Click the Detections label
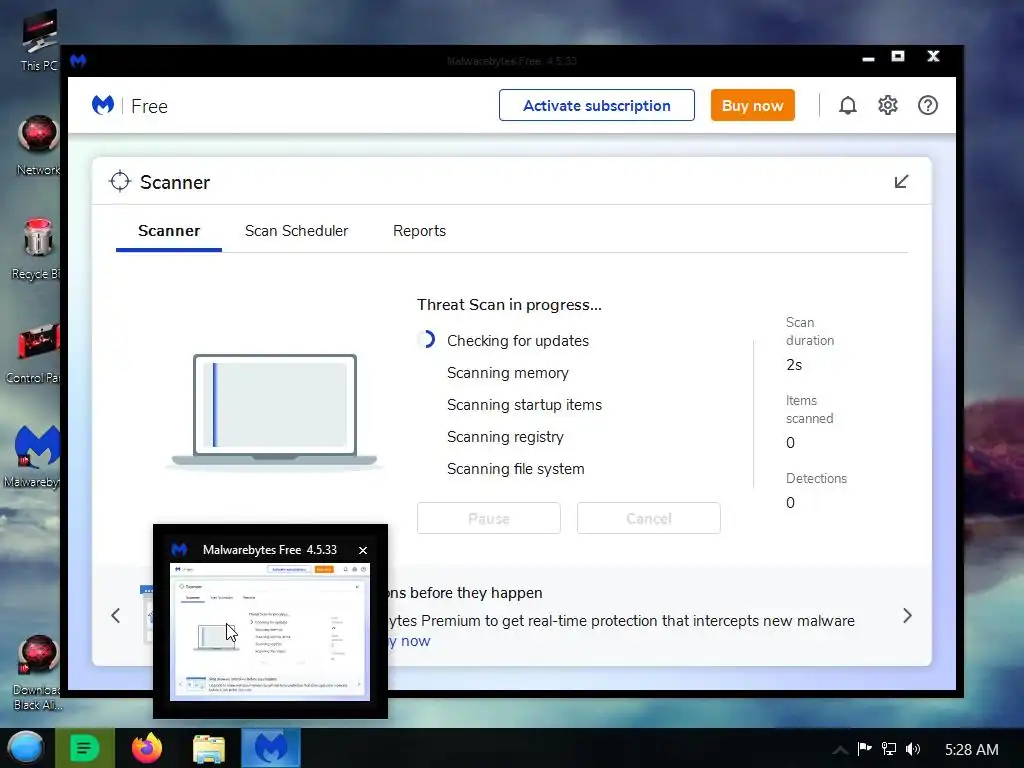This screenshot has height=768, width=1024. [816, 478]
